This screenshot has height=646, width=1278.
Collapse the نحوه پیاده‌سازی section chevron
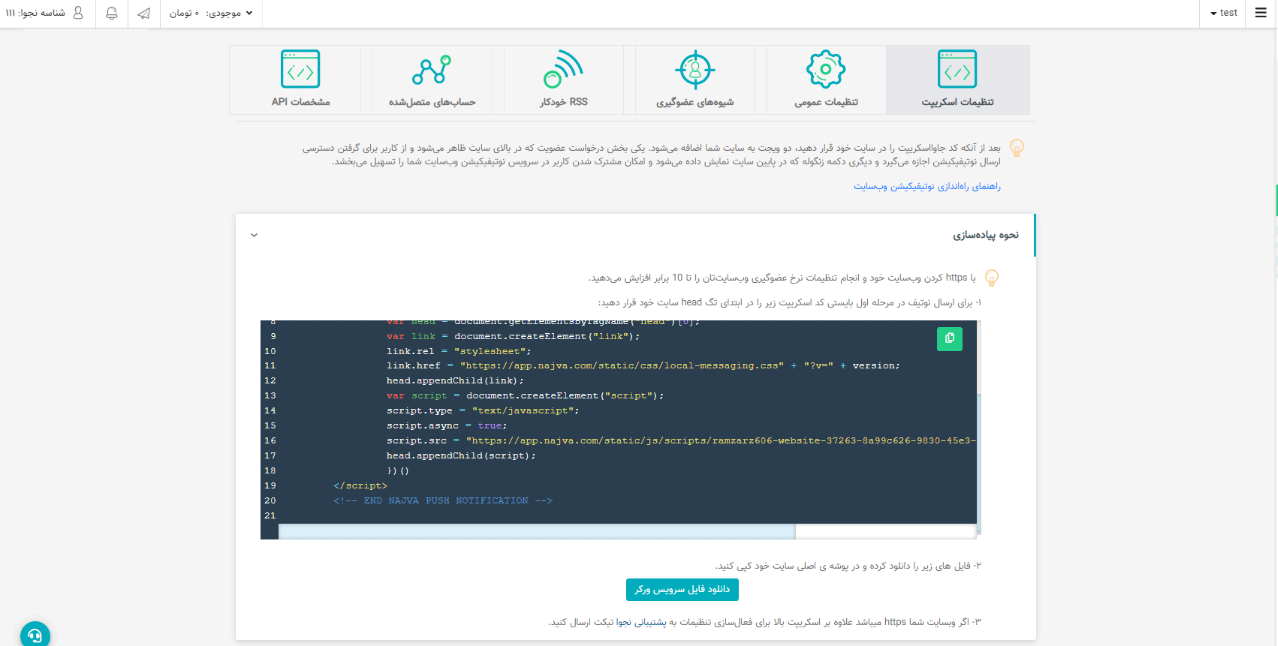click(x=254, y=235)
